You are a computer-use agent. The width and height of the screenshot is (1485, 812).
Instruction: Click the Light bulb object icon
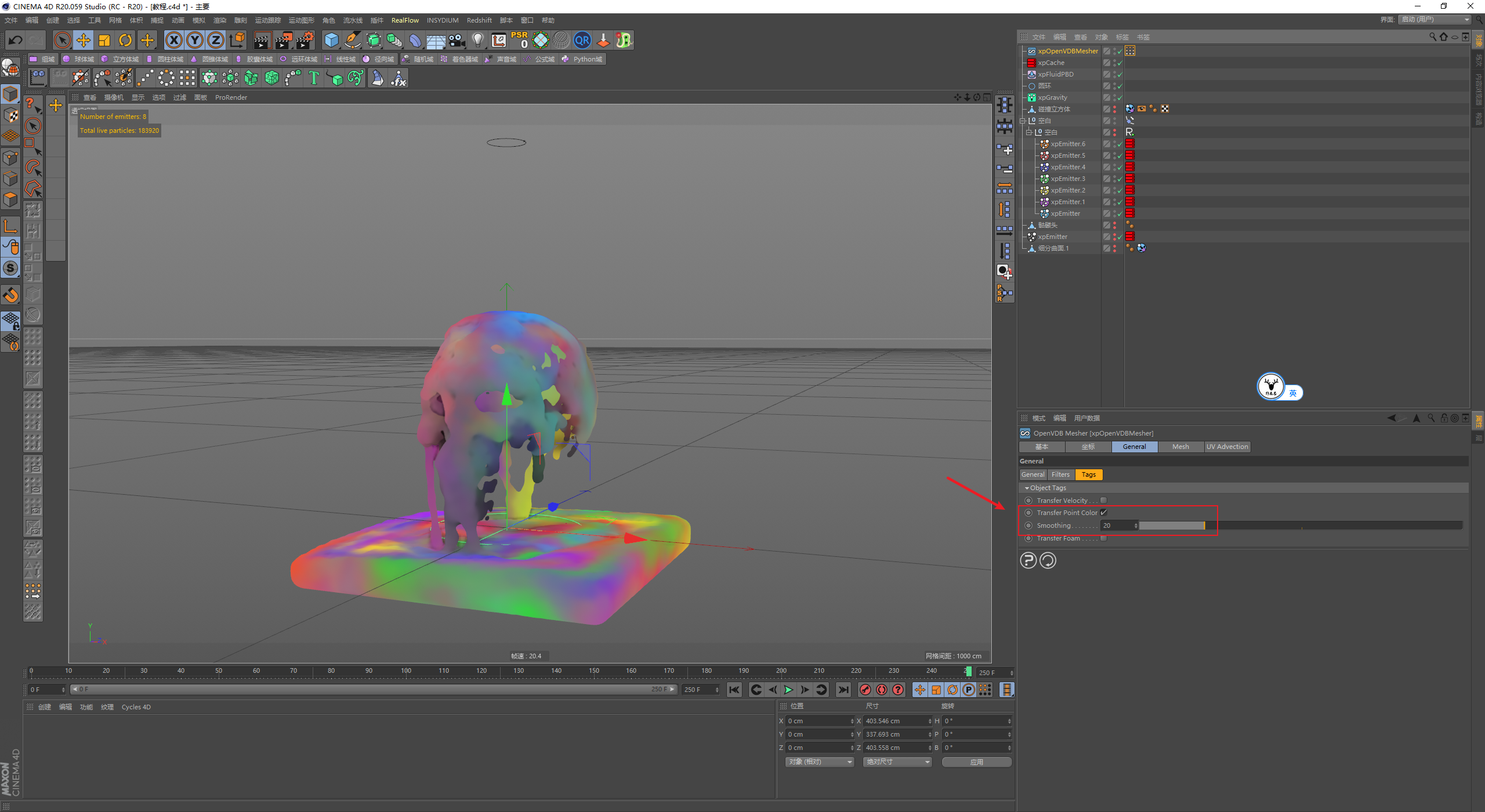click(477, 40)
